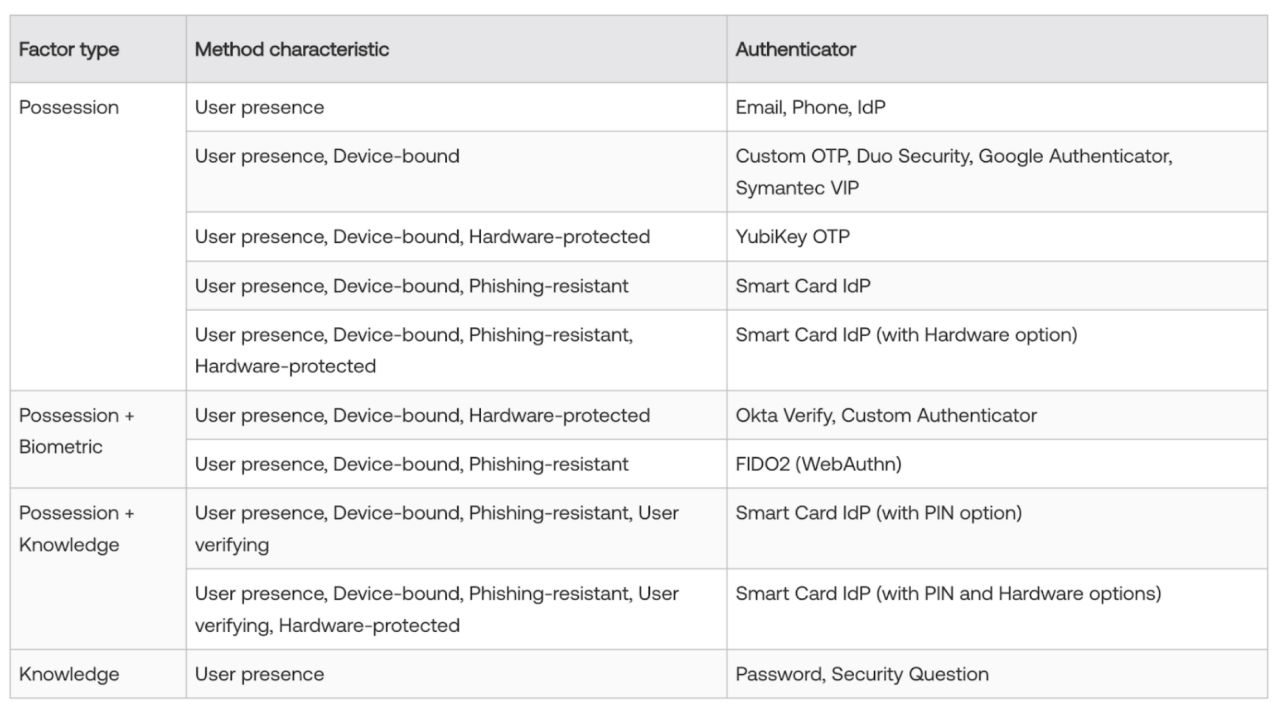Click the "Authenticator" column header

(796, 49)
